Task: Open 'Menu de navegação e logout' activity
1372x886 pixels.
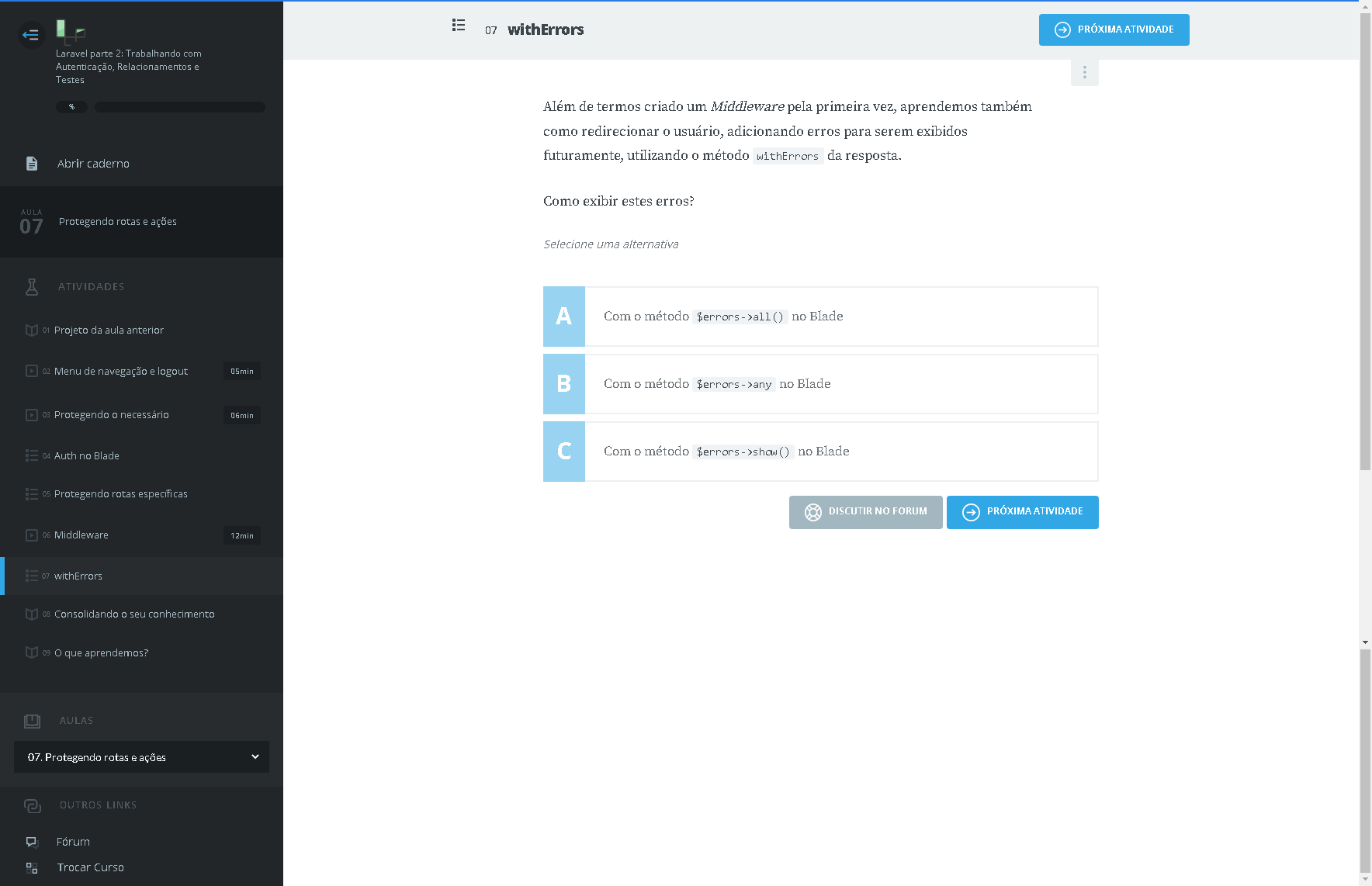Action: 121,372
